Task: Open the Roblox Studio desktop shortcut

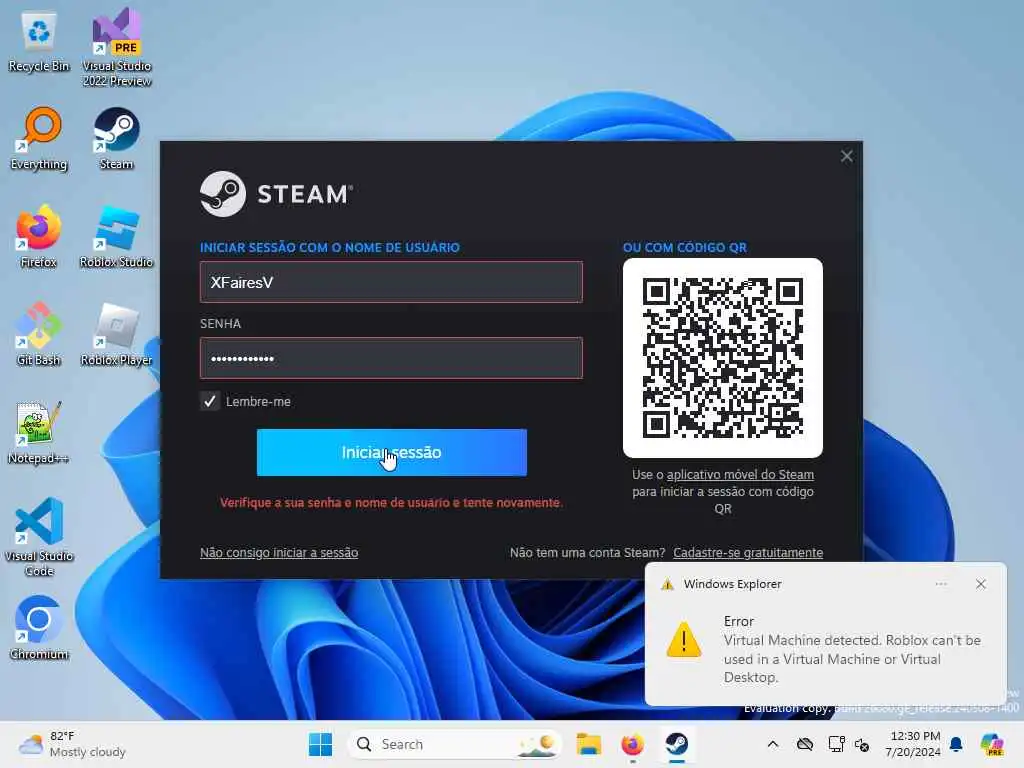Action: point(116,236)
